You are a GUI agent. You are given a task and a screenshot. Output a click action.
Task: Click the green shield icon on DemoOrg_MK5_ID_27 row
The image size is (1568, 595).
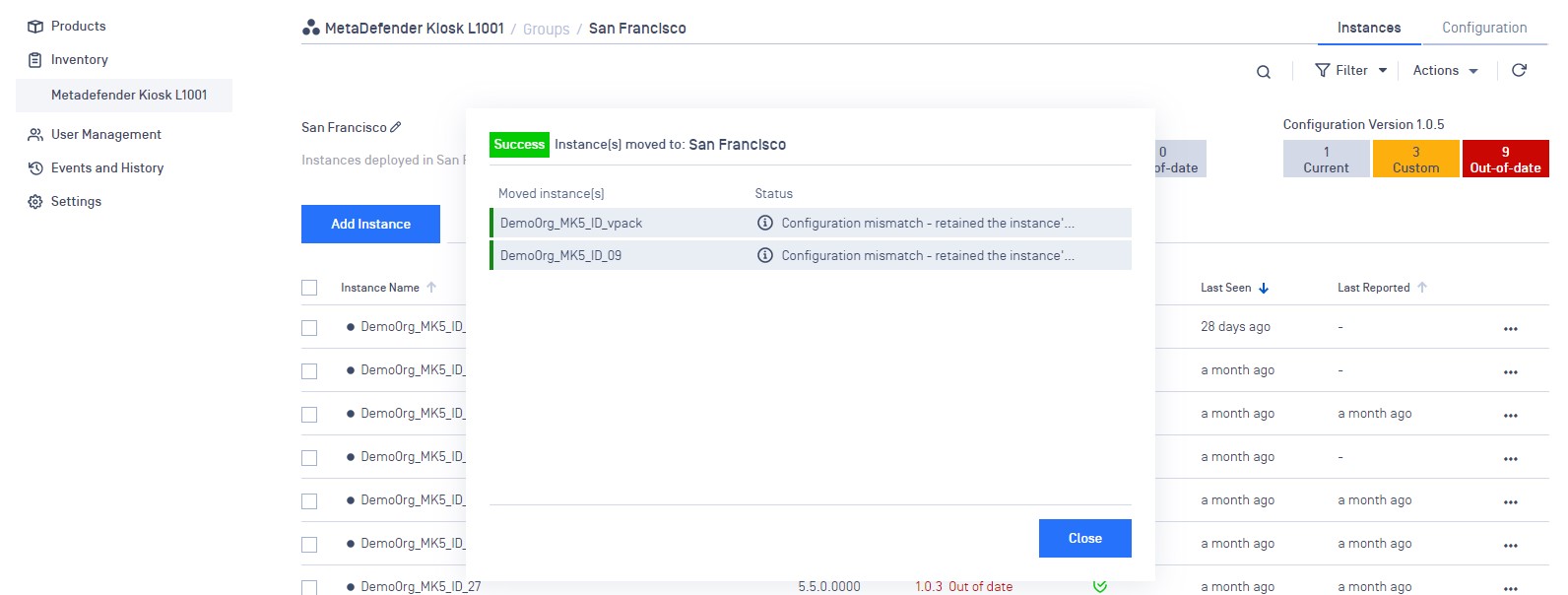(x=1100, y=586)
